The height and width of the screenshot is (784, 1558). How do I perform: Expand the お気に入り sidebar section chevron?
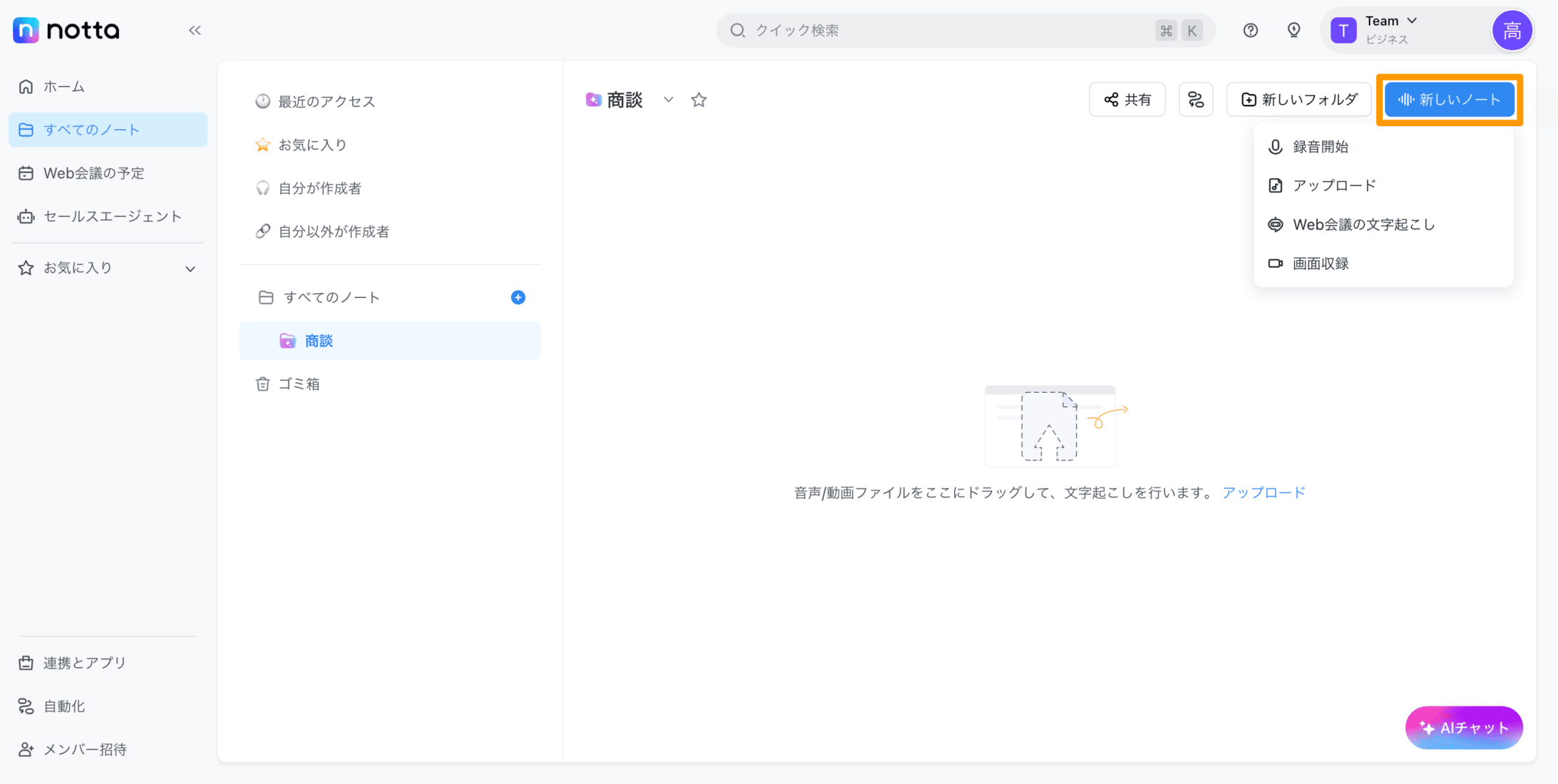190,269
